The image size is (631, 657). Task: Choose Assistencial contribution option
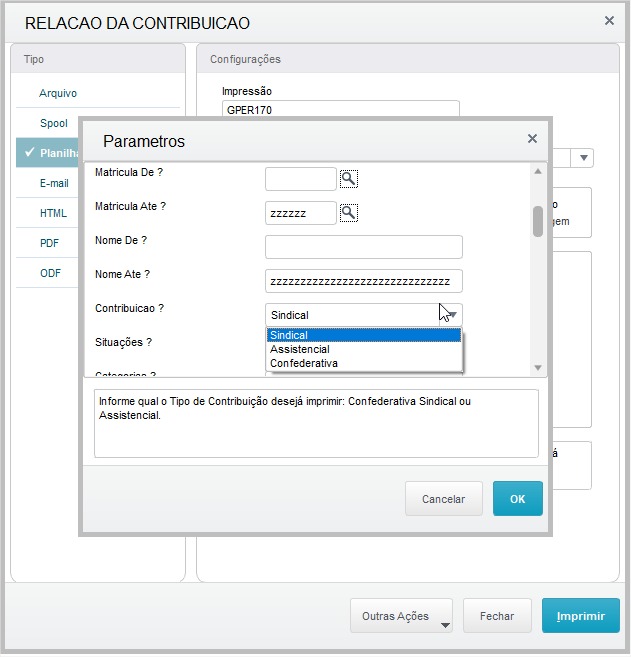click(364, 349)
